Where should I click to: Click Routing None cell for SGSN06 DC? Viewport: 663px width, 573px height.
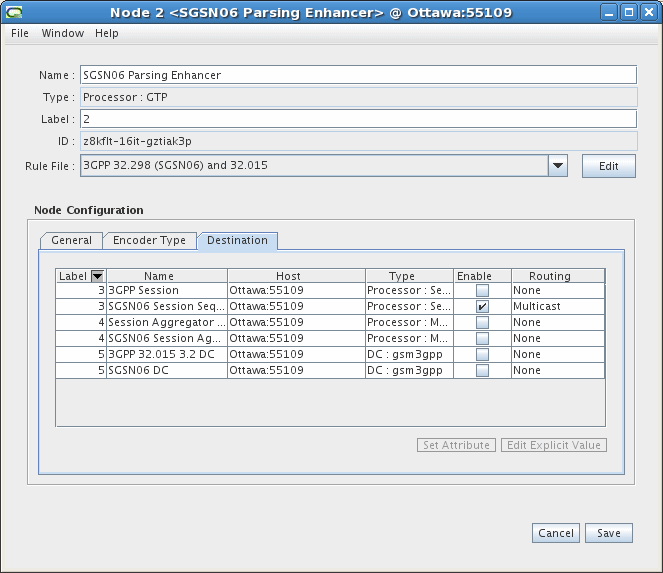(x=558, y=370)
